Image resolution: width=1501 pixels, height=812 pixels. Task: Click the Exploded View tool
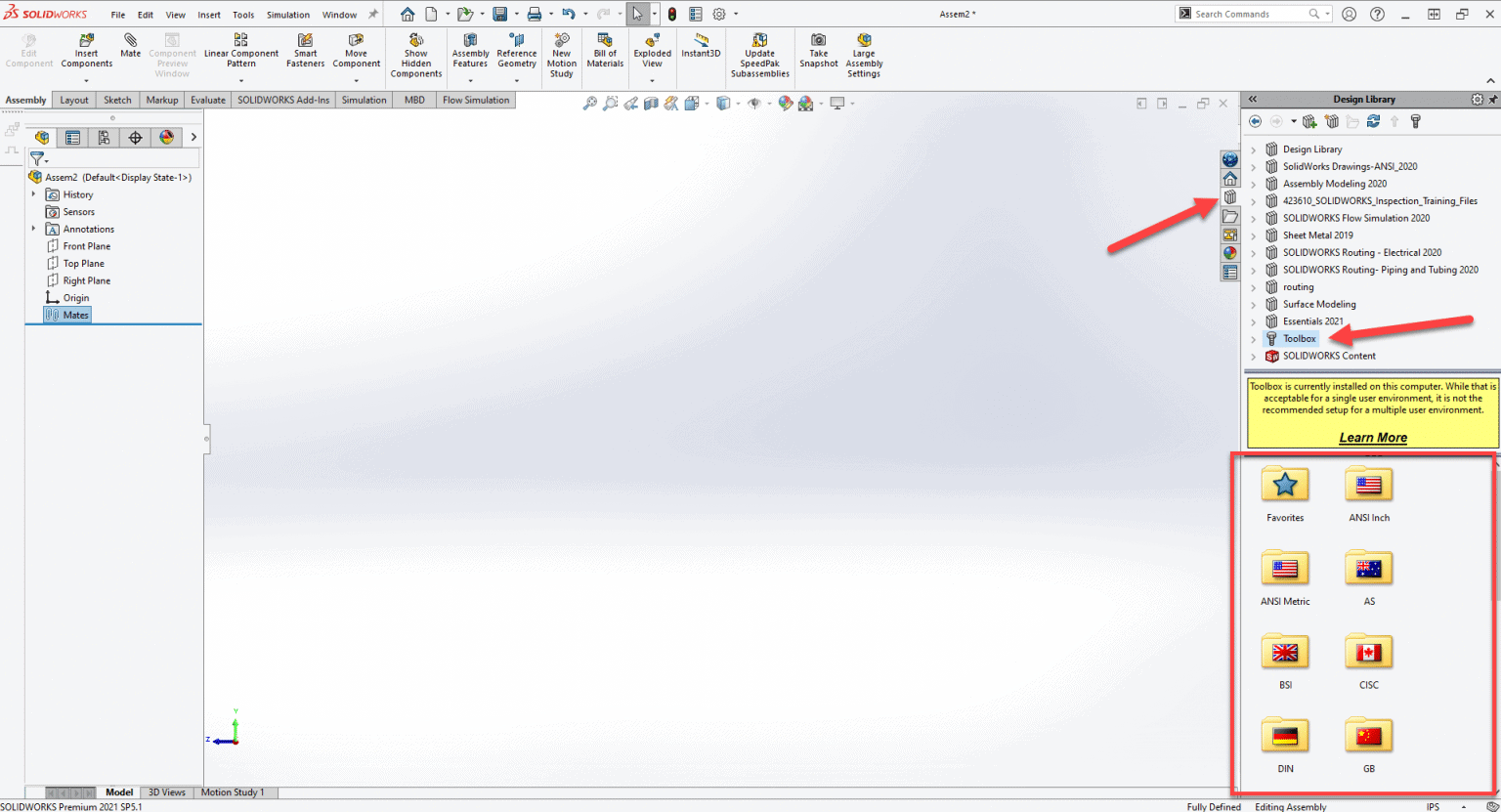652,51
